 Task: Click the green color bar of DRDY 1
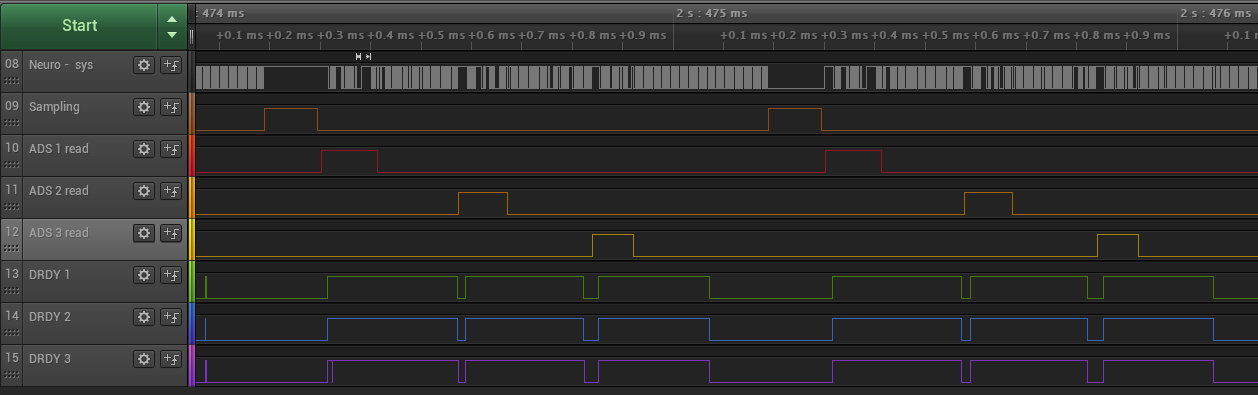tap(191, 281)
